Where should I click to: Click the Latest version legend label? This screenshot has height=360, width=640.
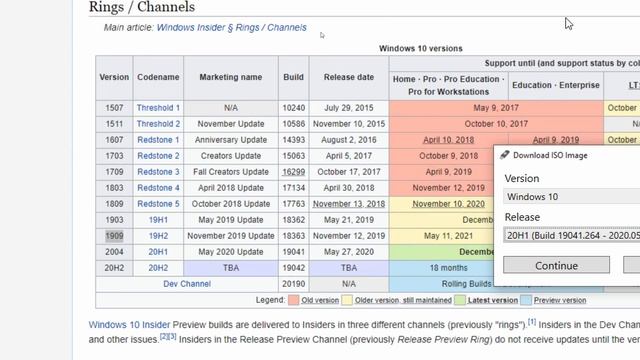(493, 300)
